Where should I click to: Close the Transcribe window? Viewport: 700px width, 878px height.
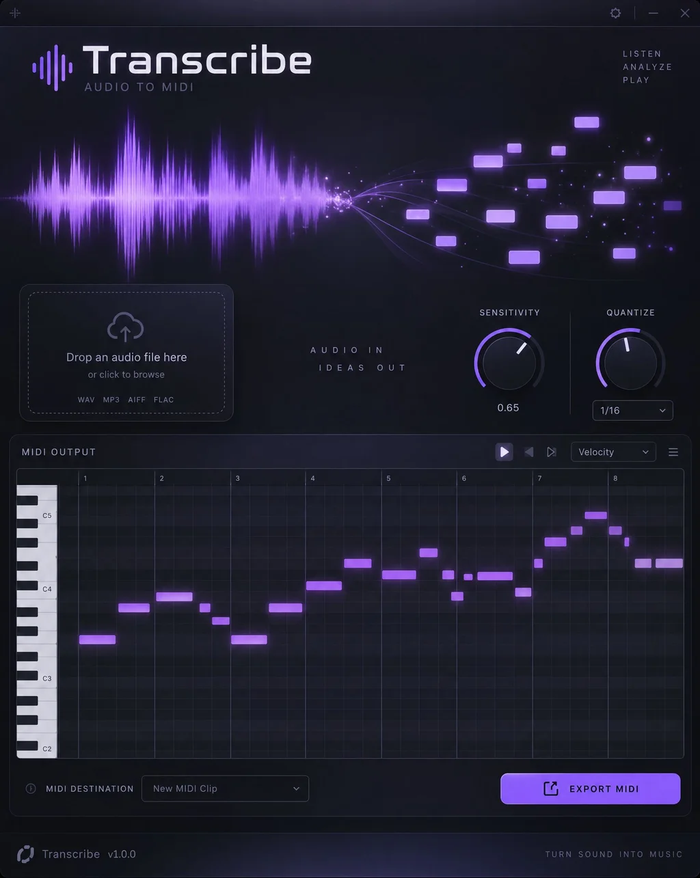[684, 13]
